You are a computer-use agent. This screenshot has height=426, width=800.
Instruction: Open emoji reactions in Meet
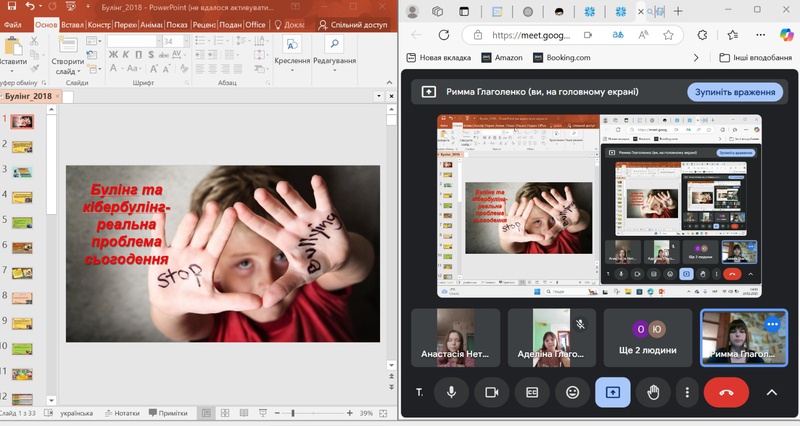tap(572, 393)
